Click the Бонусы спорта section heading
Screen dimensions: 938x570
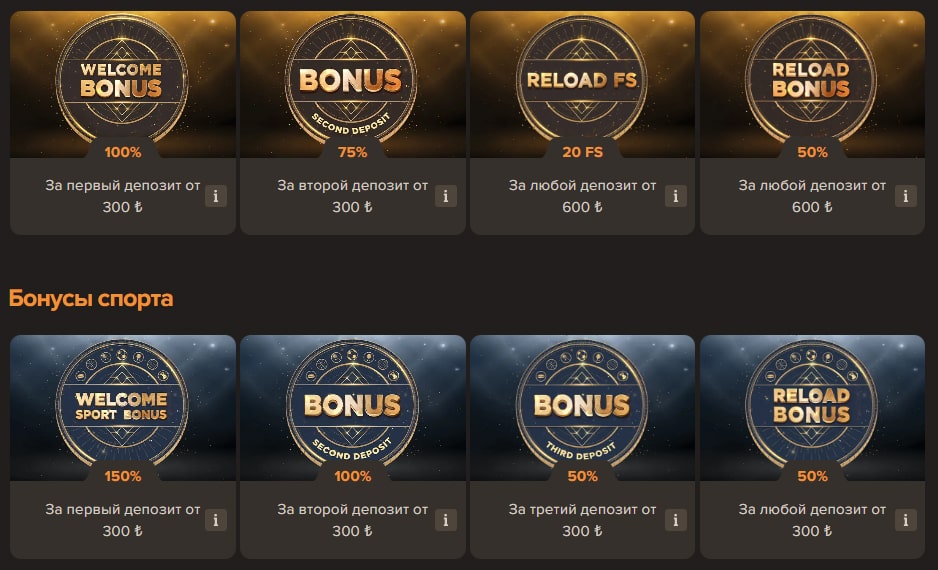tap(91, 298)
